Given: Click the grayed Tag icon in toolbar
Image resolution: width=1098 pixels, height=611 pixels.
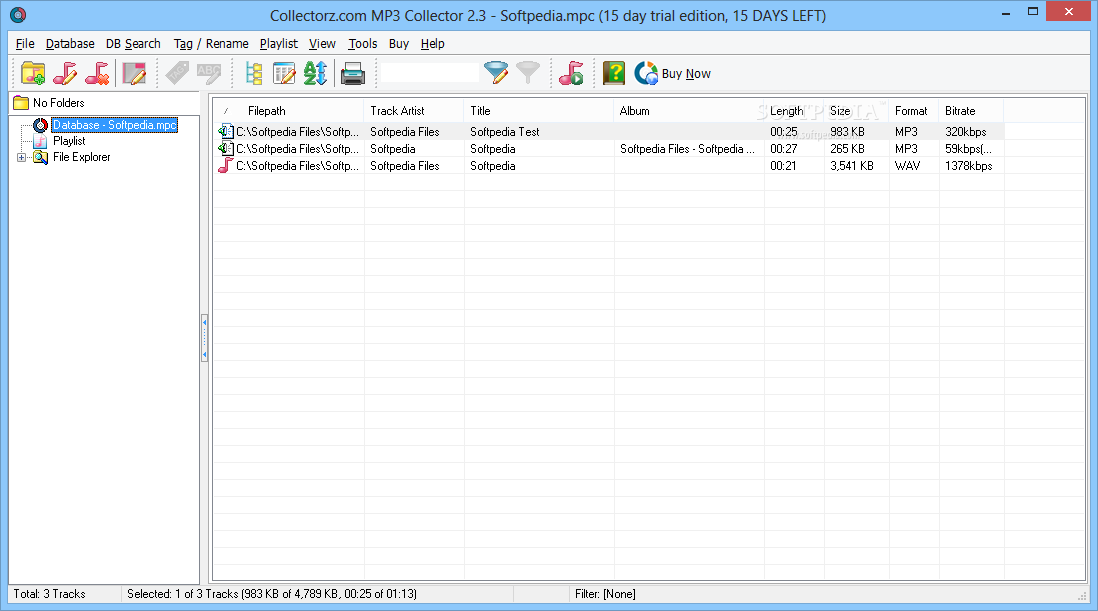Looking at the screenshot, I should pos(177,73).
